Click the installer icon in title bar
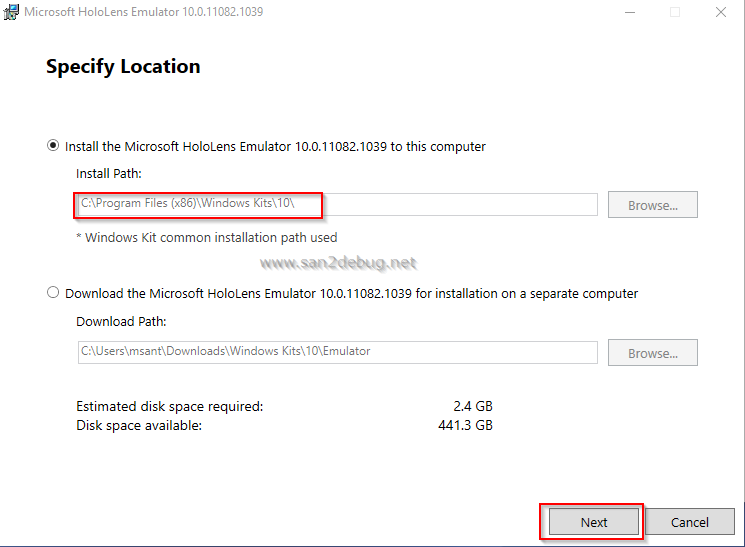This screenshot has width=745, height=547. tap(11, 12)
